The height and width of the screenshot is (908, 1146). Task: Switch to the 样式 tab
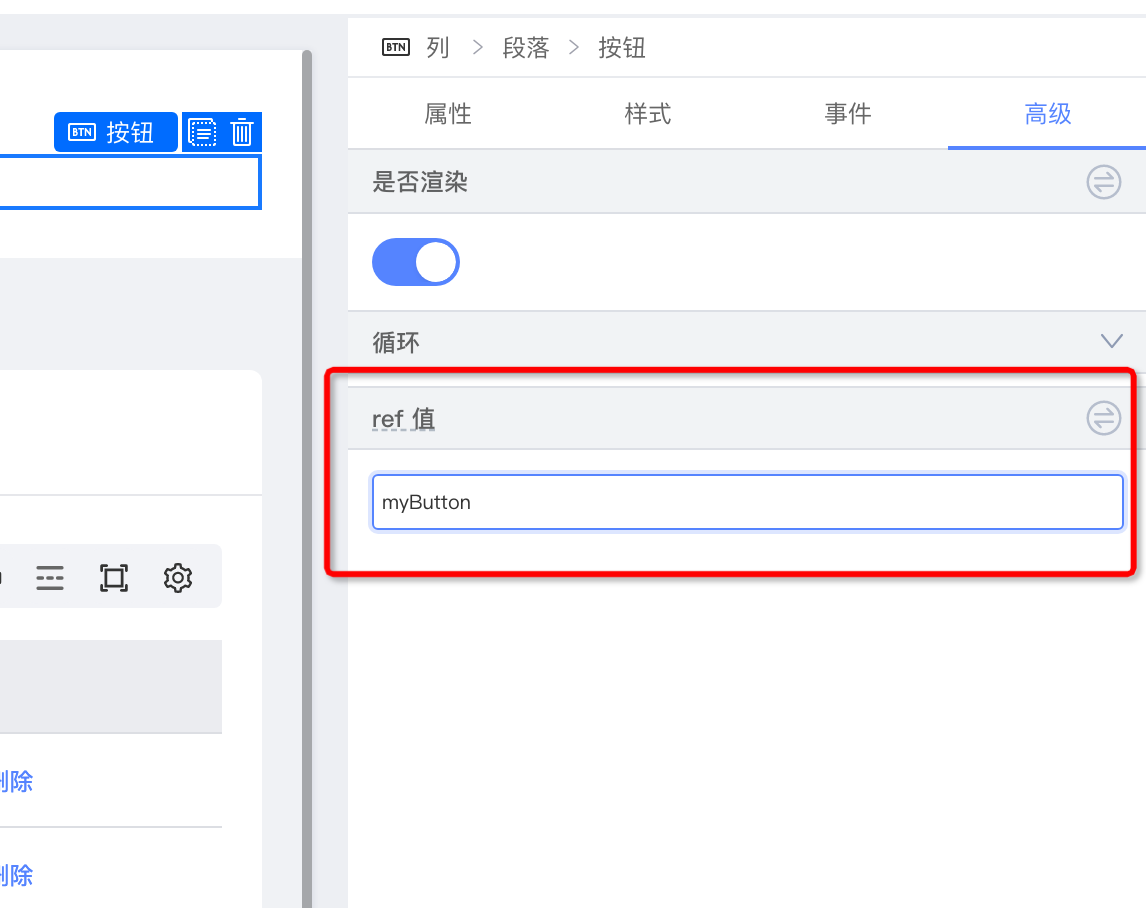[647, 114]
